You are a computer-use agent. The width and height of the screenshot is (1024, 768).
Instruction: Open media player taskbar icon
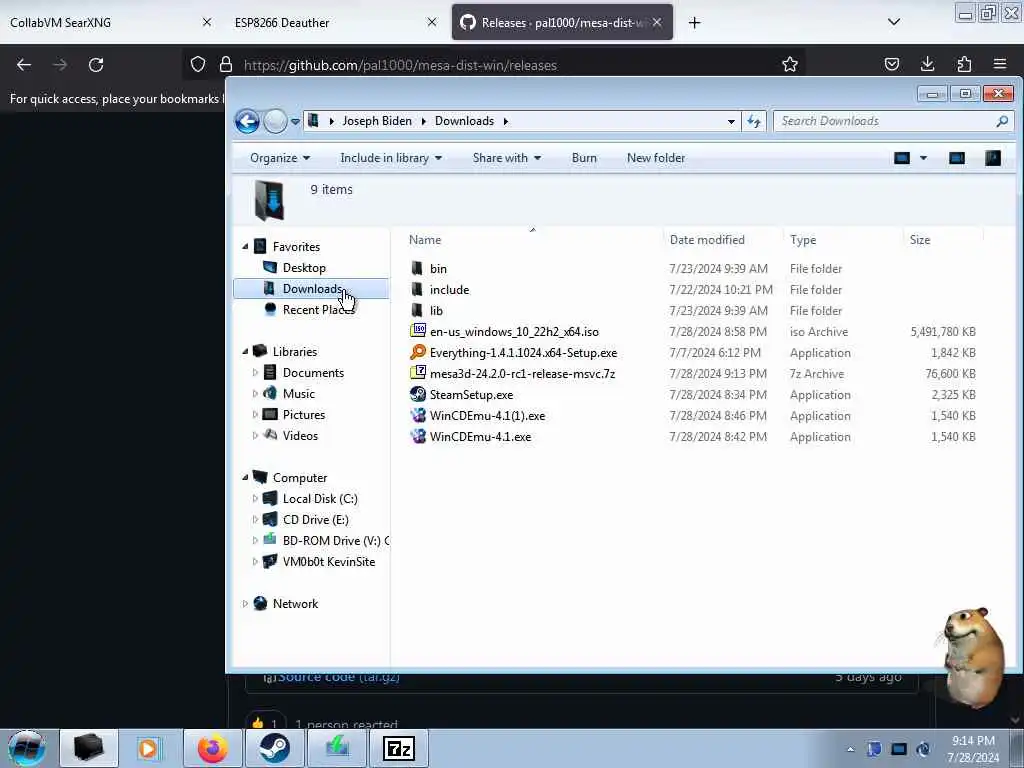[149, 748]
